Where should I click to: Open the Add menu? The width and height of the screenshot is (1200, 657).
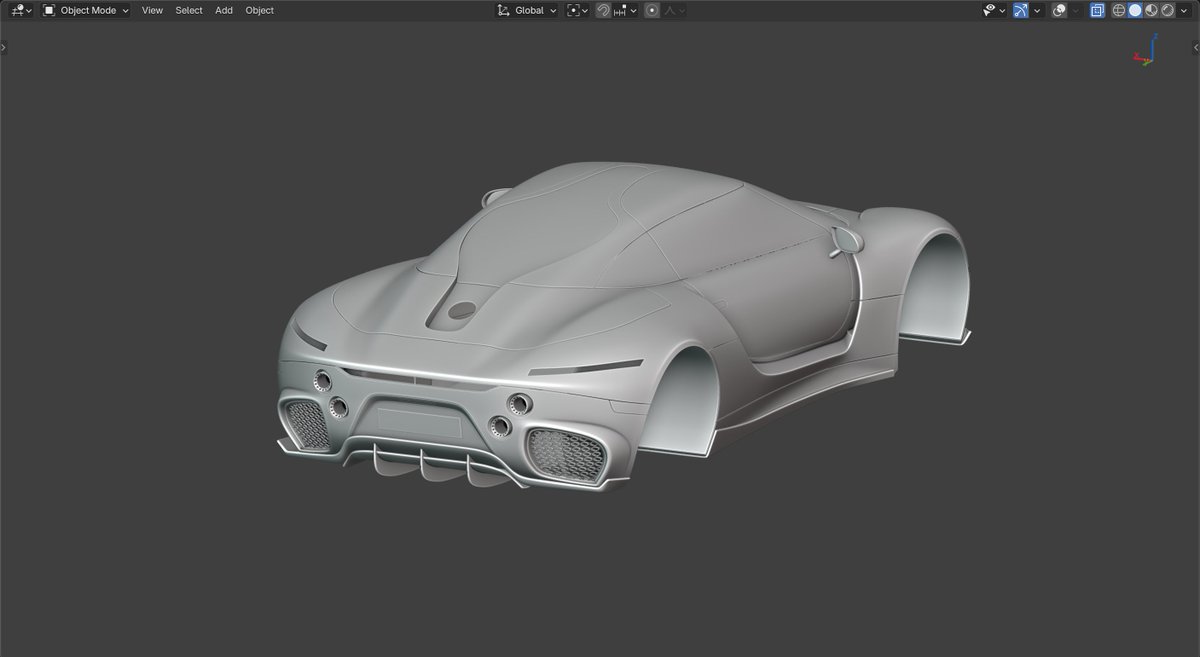coord(223,10)
